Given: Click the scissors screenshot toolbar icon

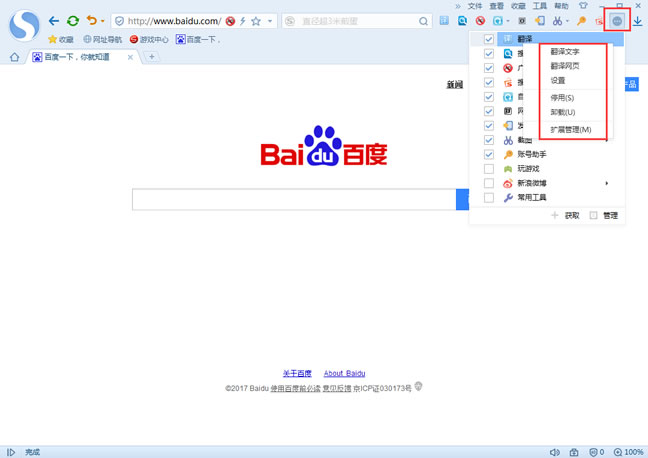Looking at the screenshot, I should pyautogui.click(x=557, y=21).
